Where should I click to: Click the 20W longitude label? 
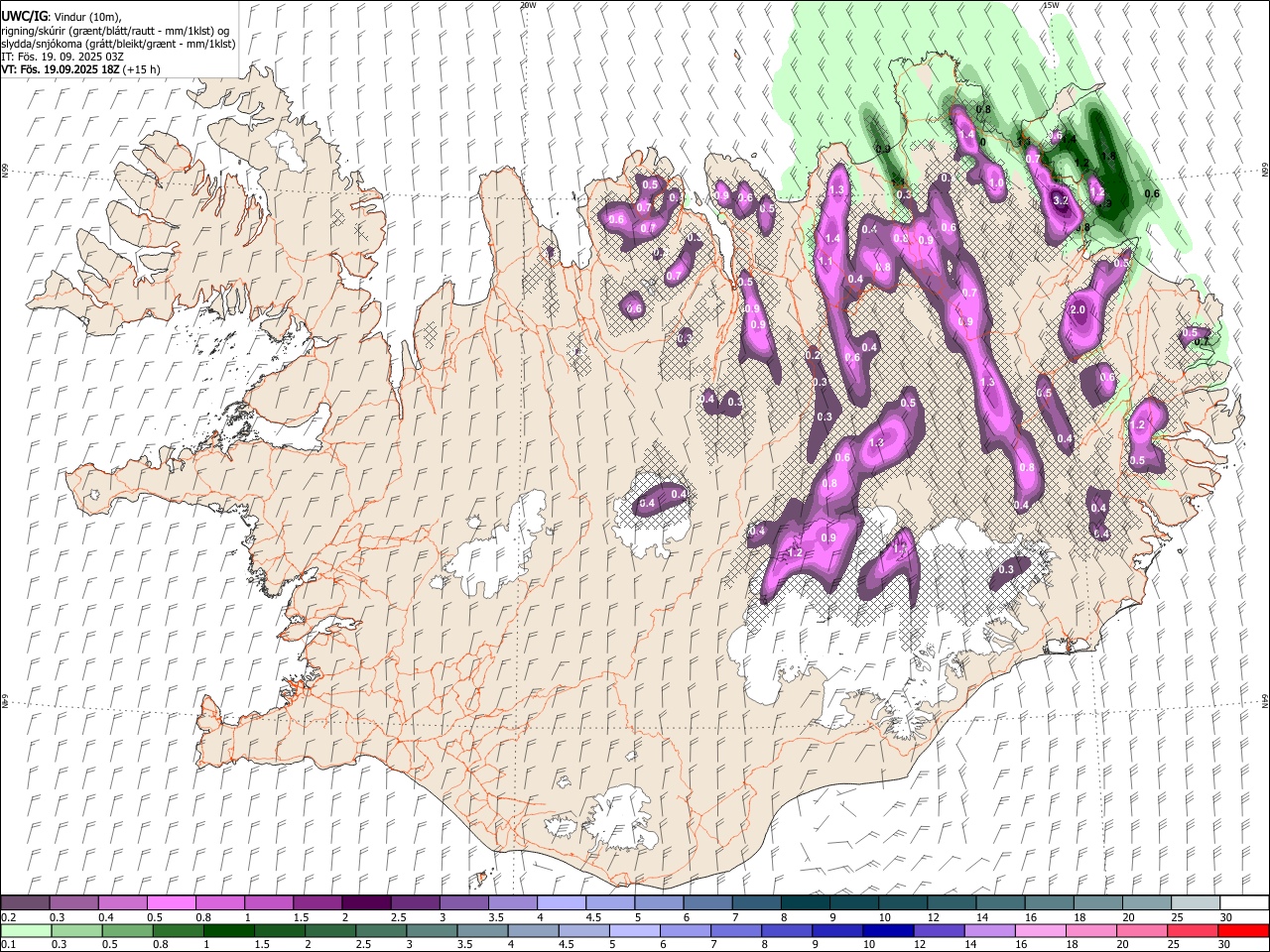[528, 5]
